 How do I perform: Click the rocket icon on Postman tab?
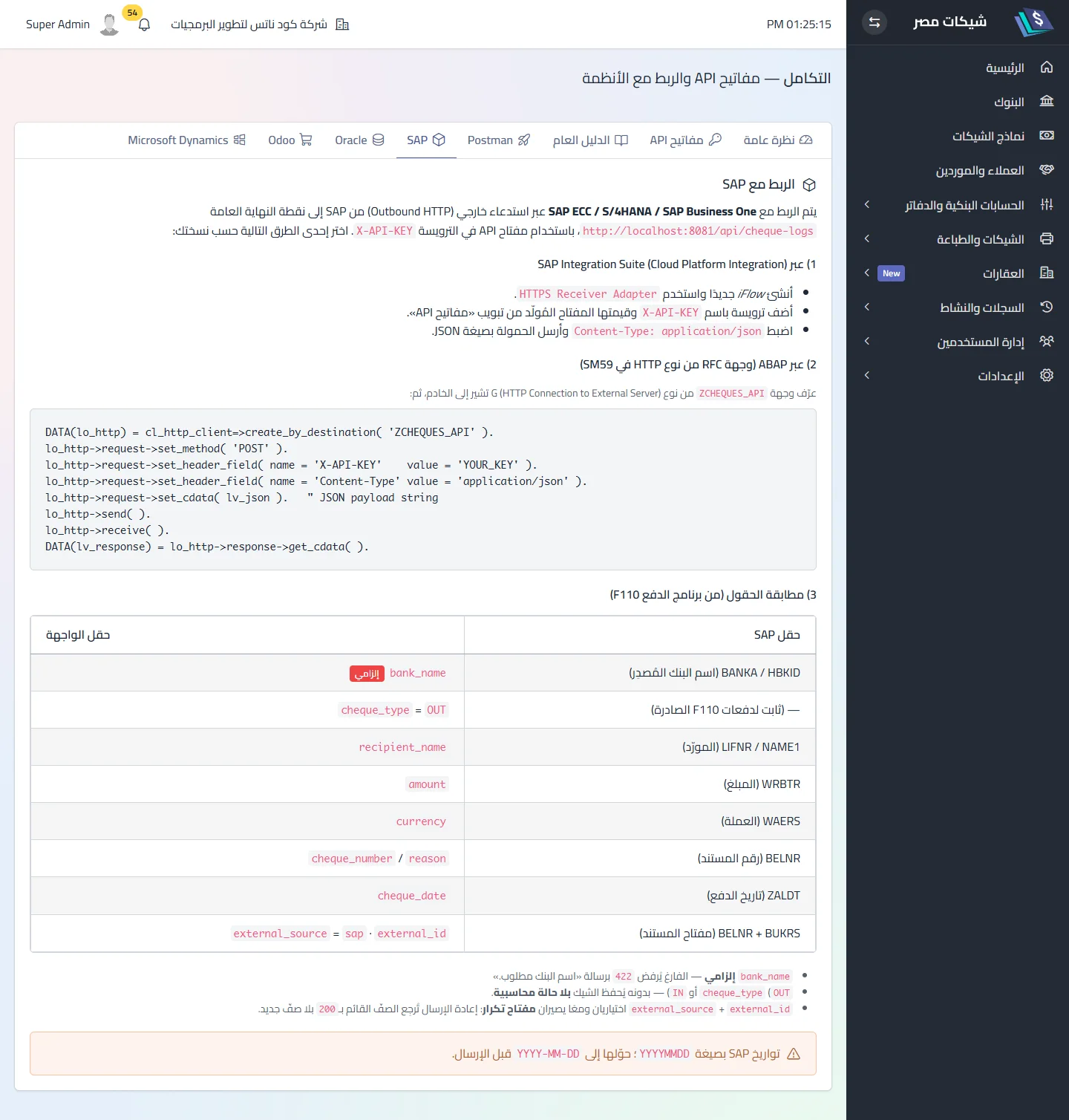click(524, 140)
